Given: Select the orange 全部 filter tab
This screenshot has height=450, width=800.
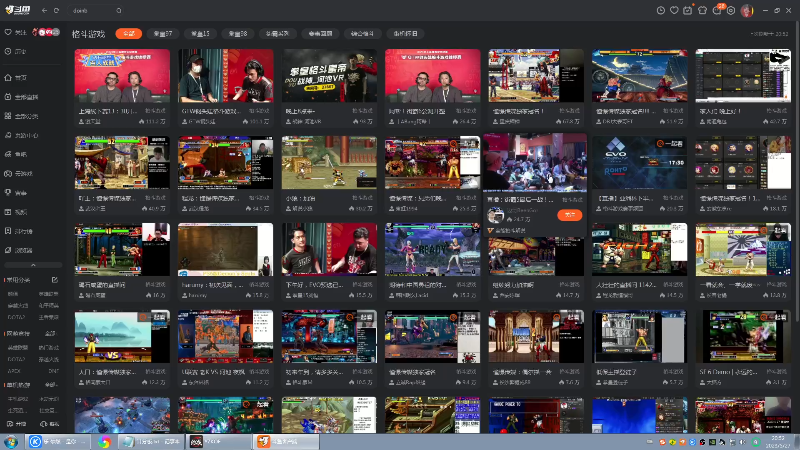Looking at the screenshot, I should [x=129, y=34].
